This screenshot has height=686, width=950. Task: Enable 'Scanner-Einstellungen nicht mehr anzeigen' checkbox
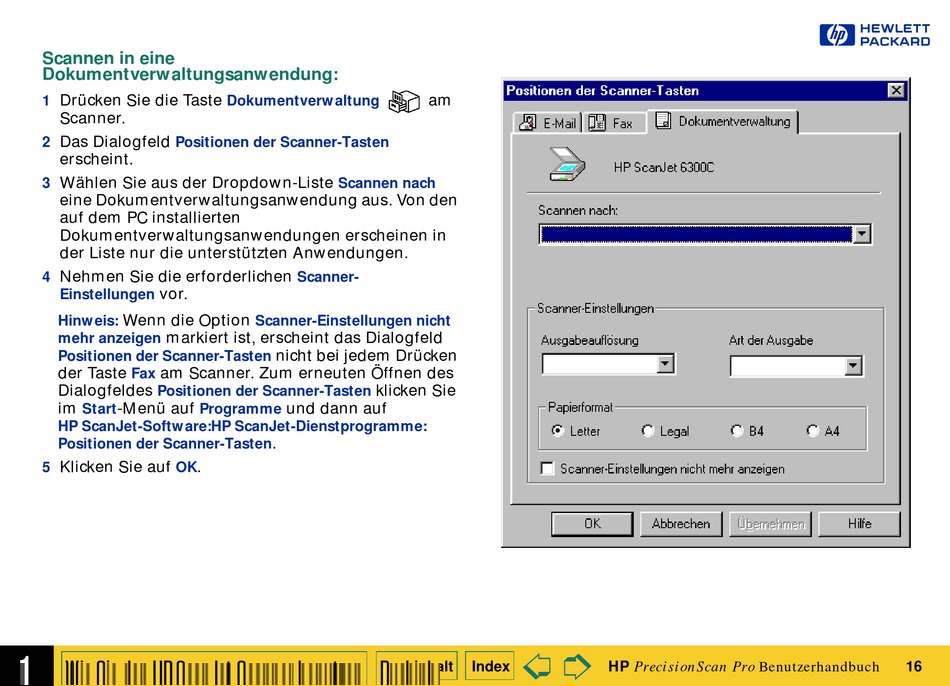(x=547, y=468)
